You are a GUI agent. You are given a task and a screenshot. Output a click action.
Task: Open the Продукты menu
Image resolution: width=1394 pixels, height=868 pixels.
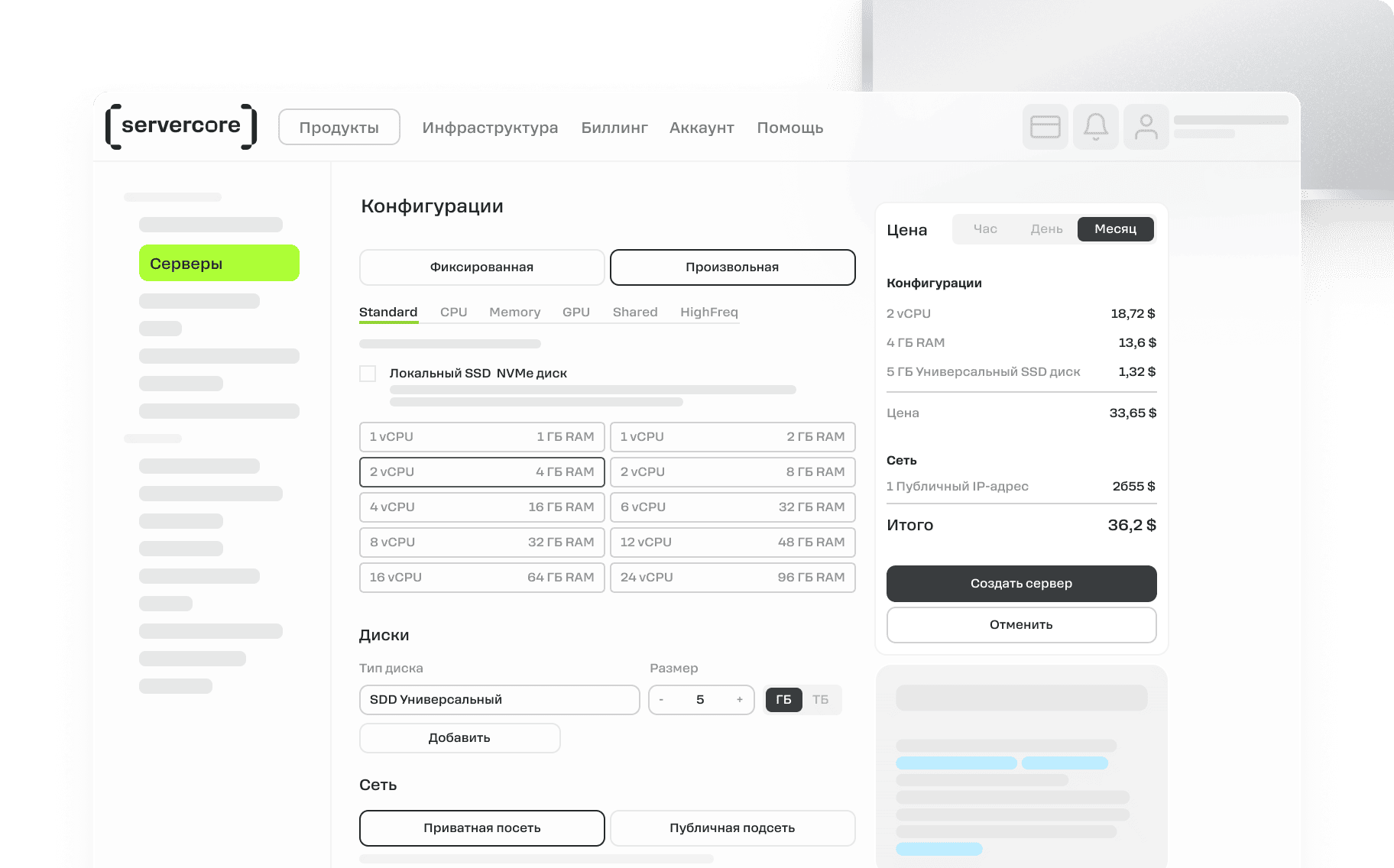click(339, 128)
